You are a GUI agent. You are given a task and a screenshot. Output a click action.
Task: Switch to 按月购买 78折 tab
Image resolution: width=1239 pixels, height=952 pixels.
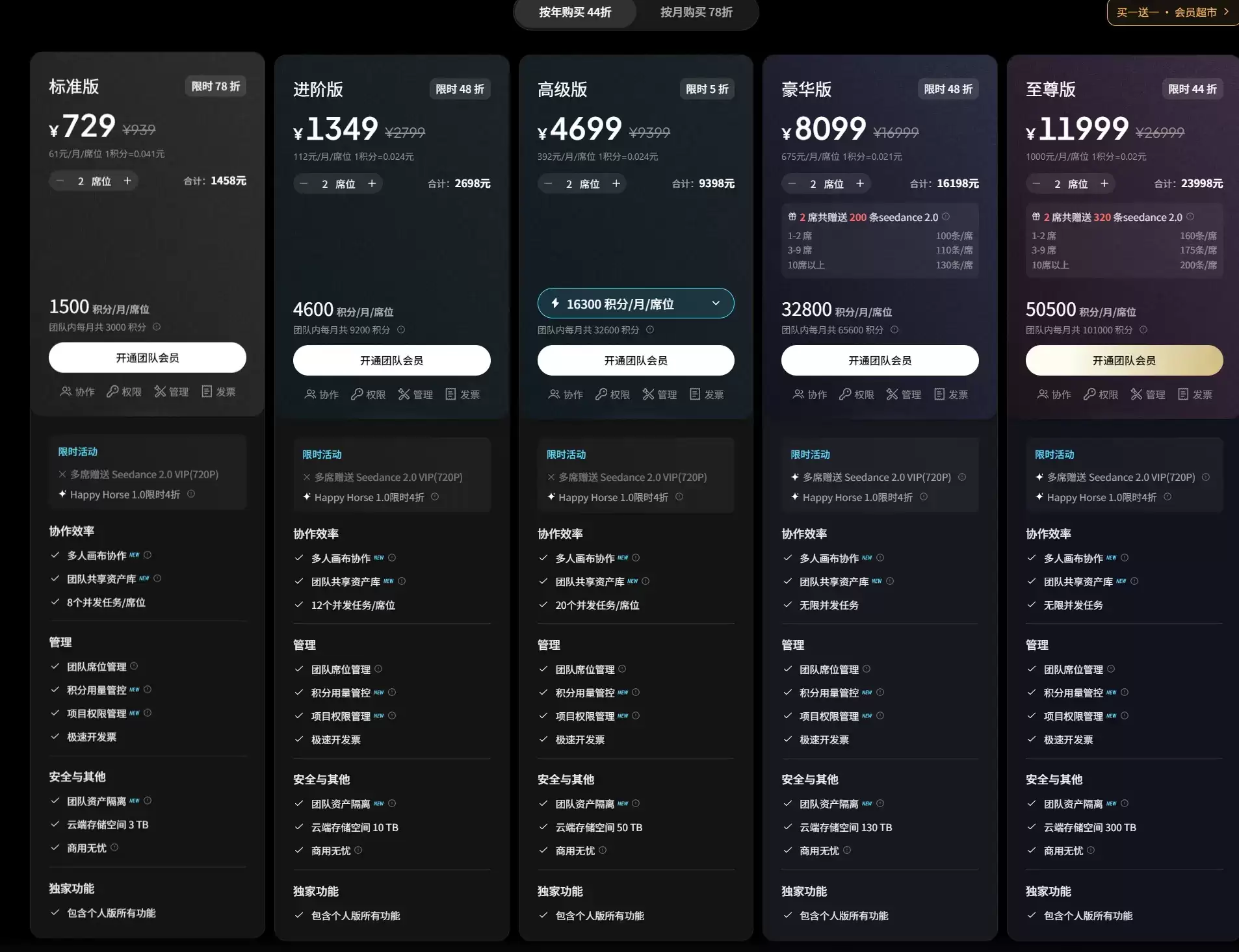(x=696, y=12)
